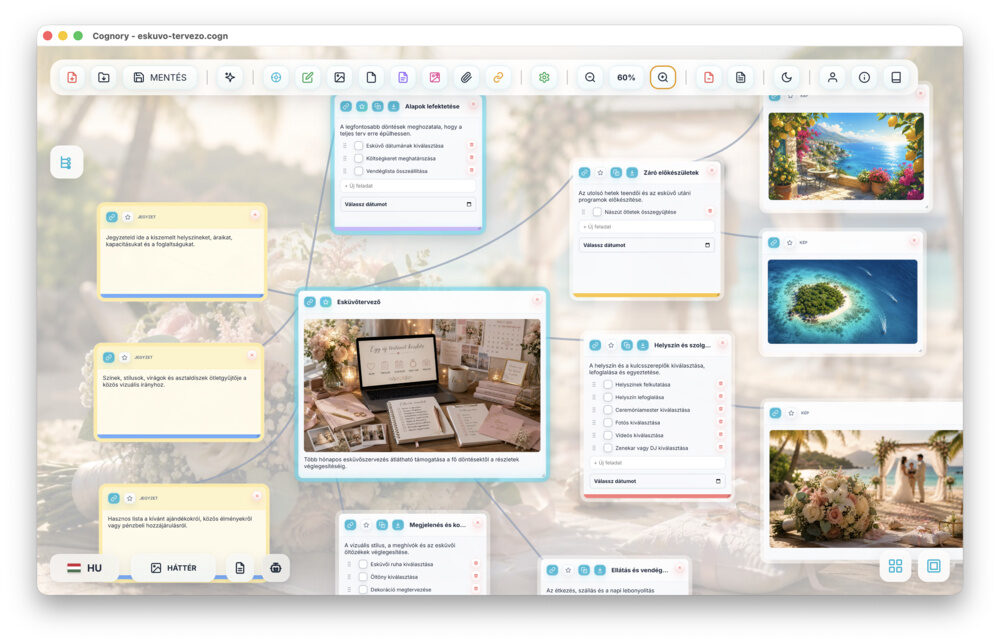This screenshot has height=644, width=1000.
Task: Add central node with blue target icon
Action: pos(276,77)
